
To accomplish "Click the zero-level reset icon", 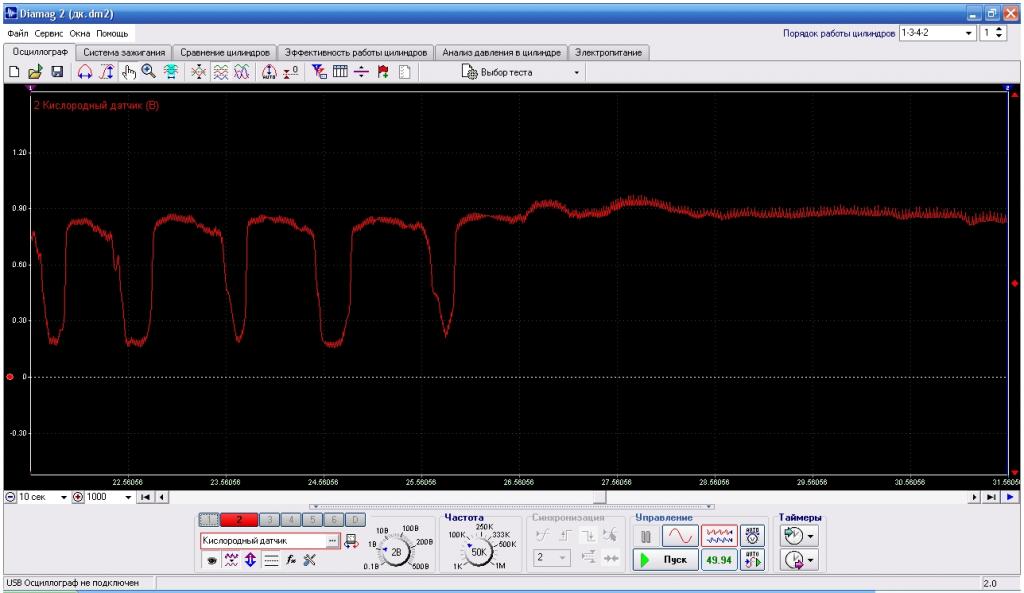I will tap(291, 72).
